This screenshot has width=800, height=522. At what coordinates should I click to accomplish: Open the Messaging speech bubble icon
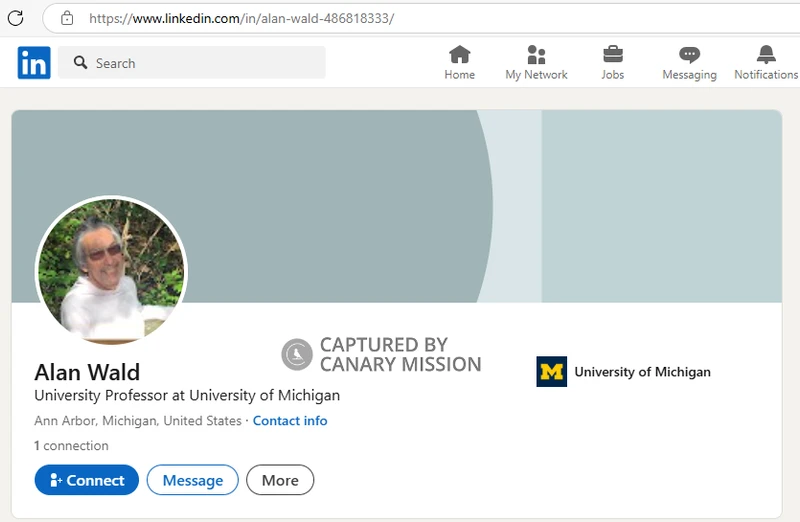coord(689,55)
